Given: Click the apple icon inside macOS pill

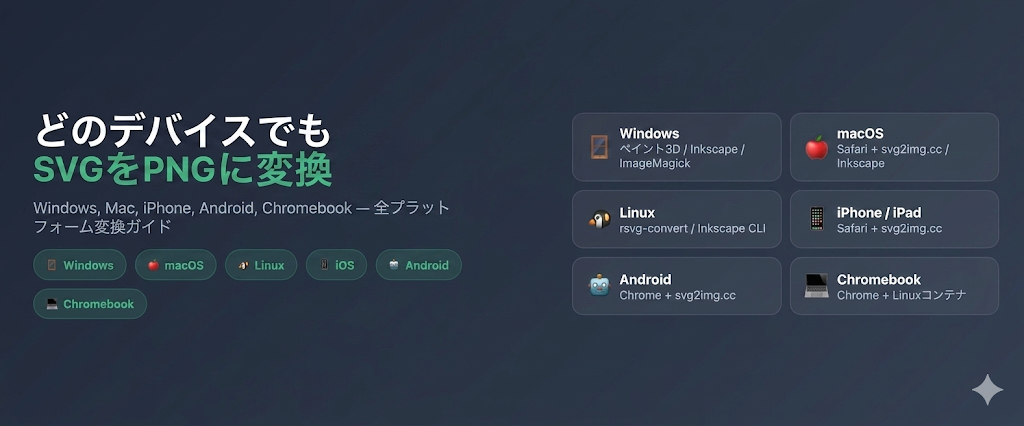Looking at the screenshot, I should tap(153, 265).
